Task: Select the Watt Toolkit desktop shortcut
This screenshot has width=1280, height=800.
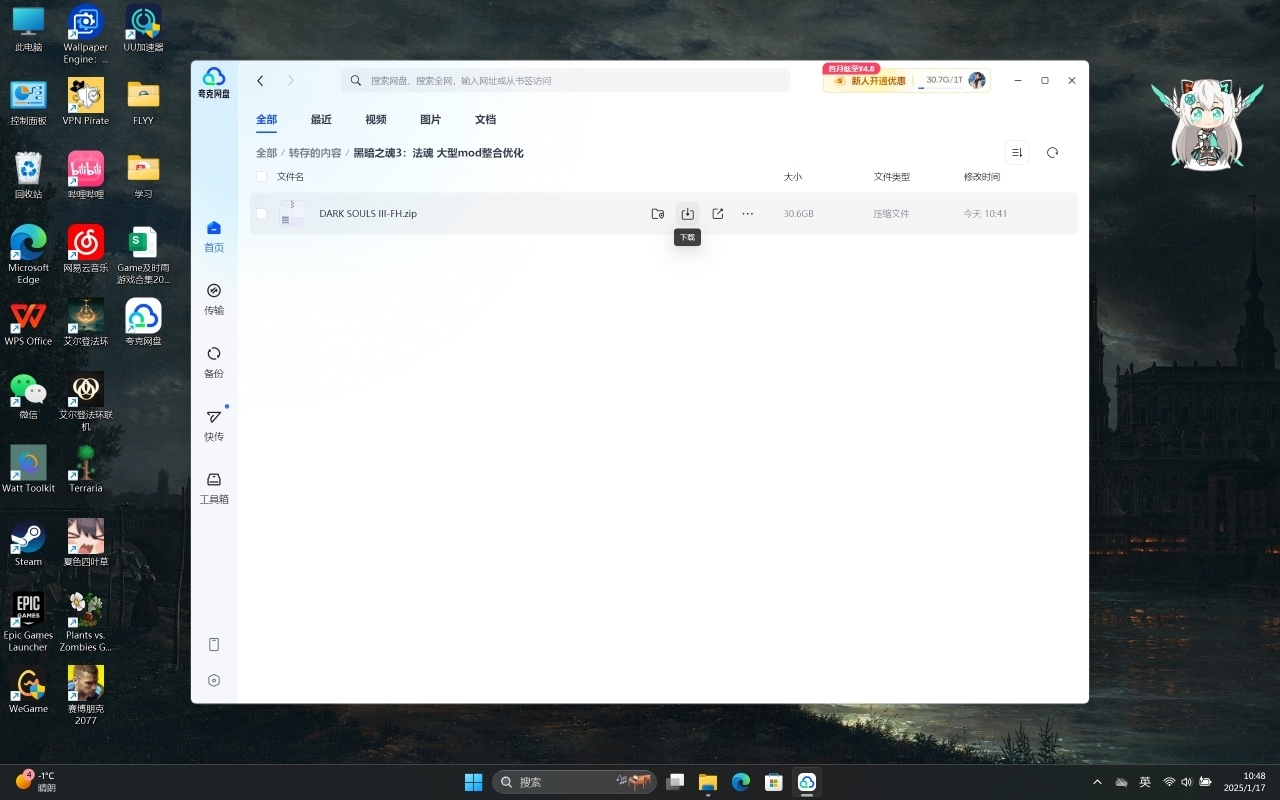Action: (x=28, y=469)
